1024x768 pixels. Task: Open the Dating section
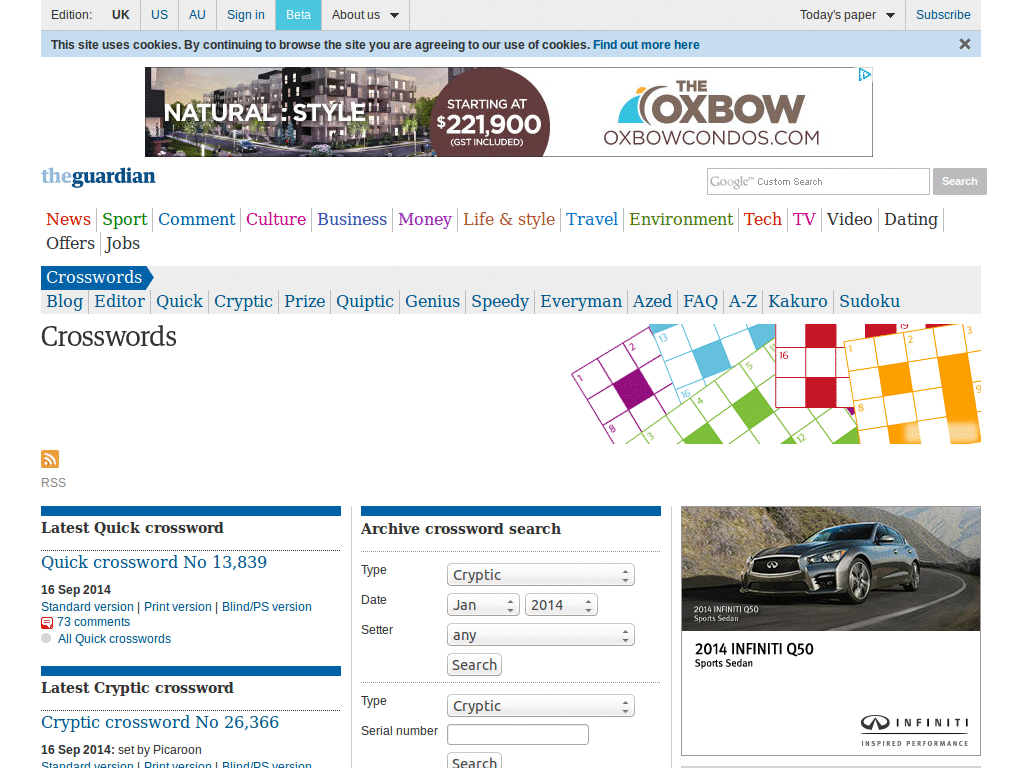(x=911, y=219)
